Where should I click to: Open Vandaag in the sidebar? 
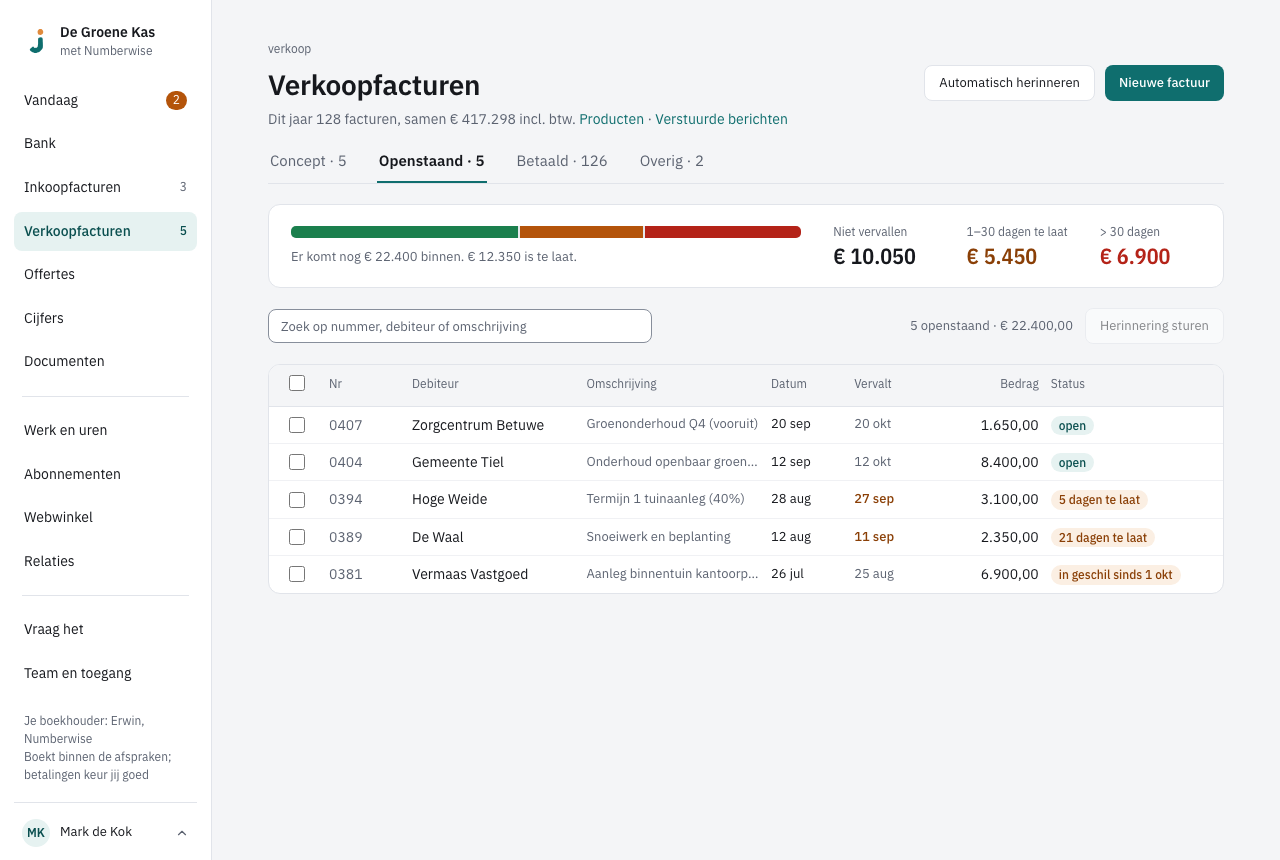tap(105, 100)
